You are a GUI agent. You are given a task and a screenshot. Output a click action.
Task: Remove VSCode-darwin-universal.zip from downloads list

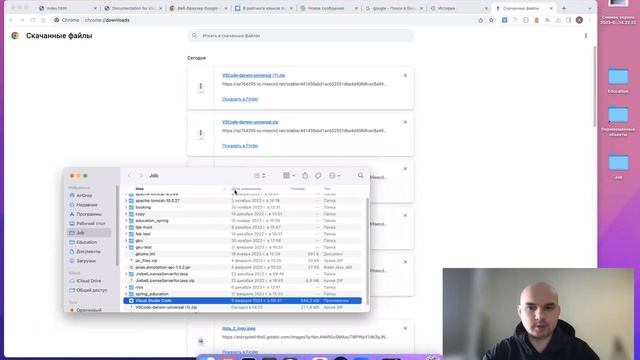click(x=405, y=122)
